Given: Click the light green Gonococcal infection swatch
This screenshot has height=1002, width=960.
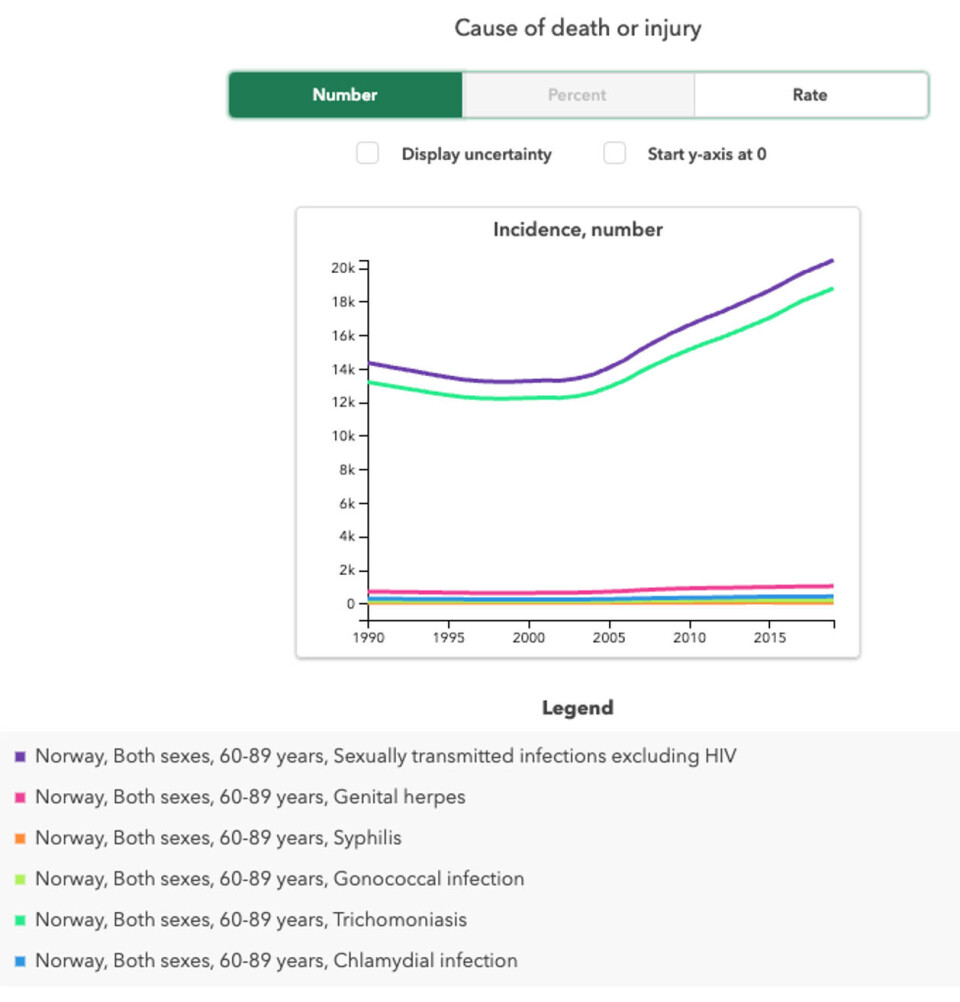Looking at the screenshot, I should pos(20,880).
